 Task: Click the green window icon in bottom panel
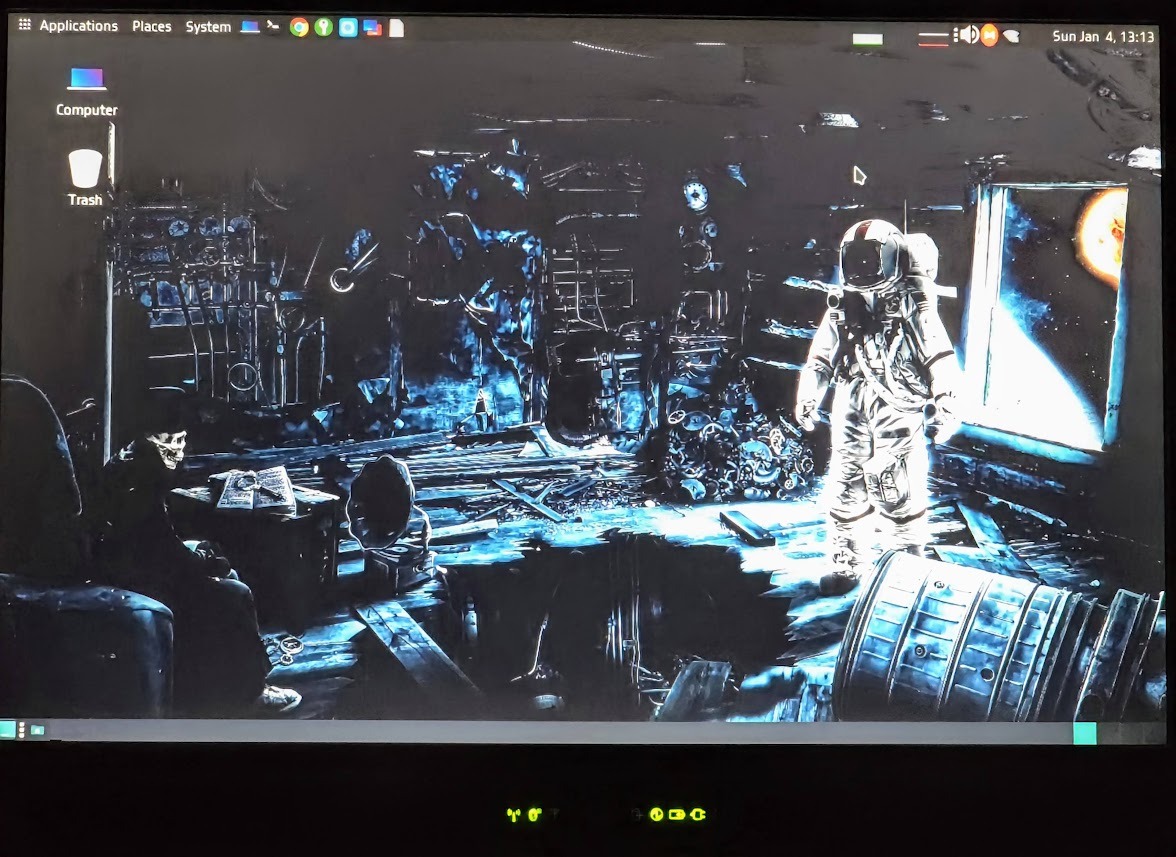38,730
